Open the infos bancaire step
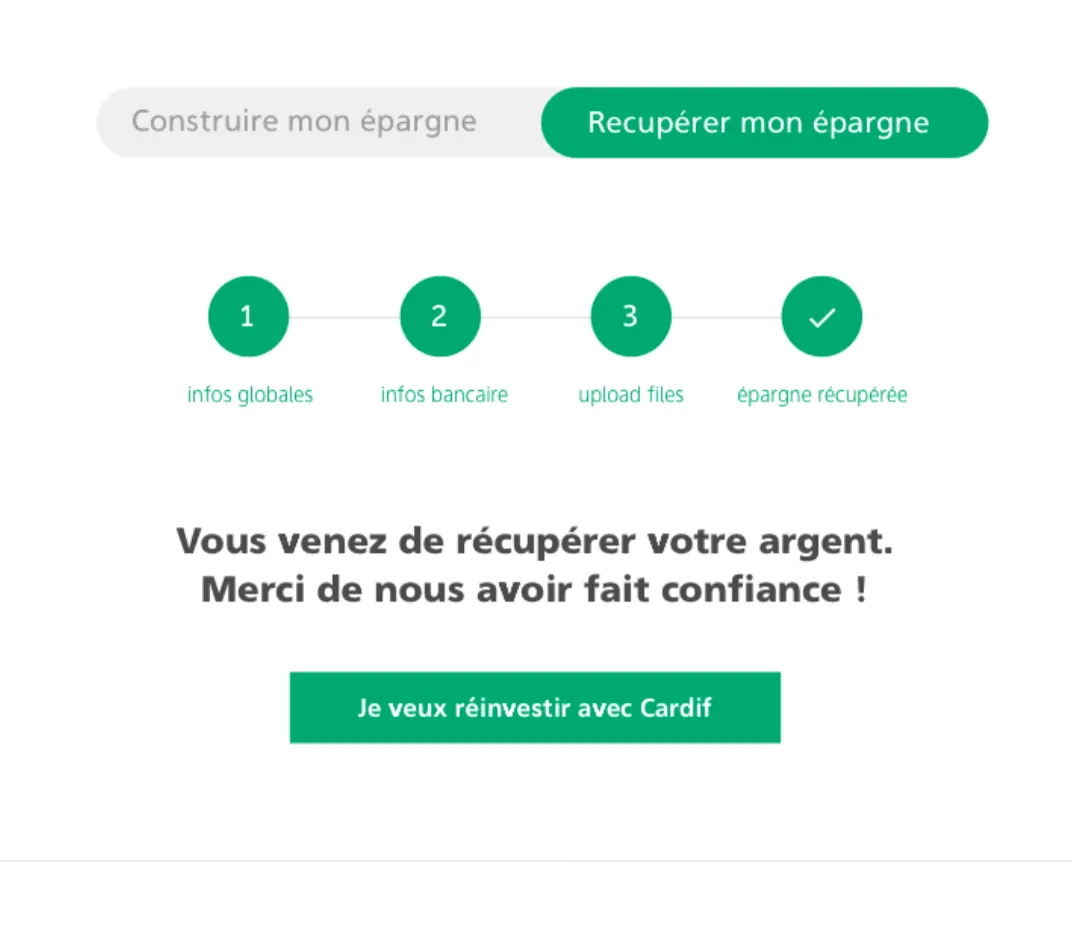Image resolution: width=1072 pixels, height=944 pixels. (x=444, y=394)
